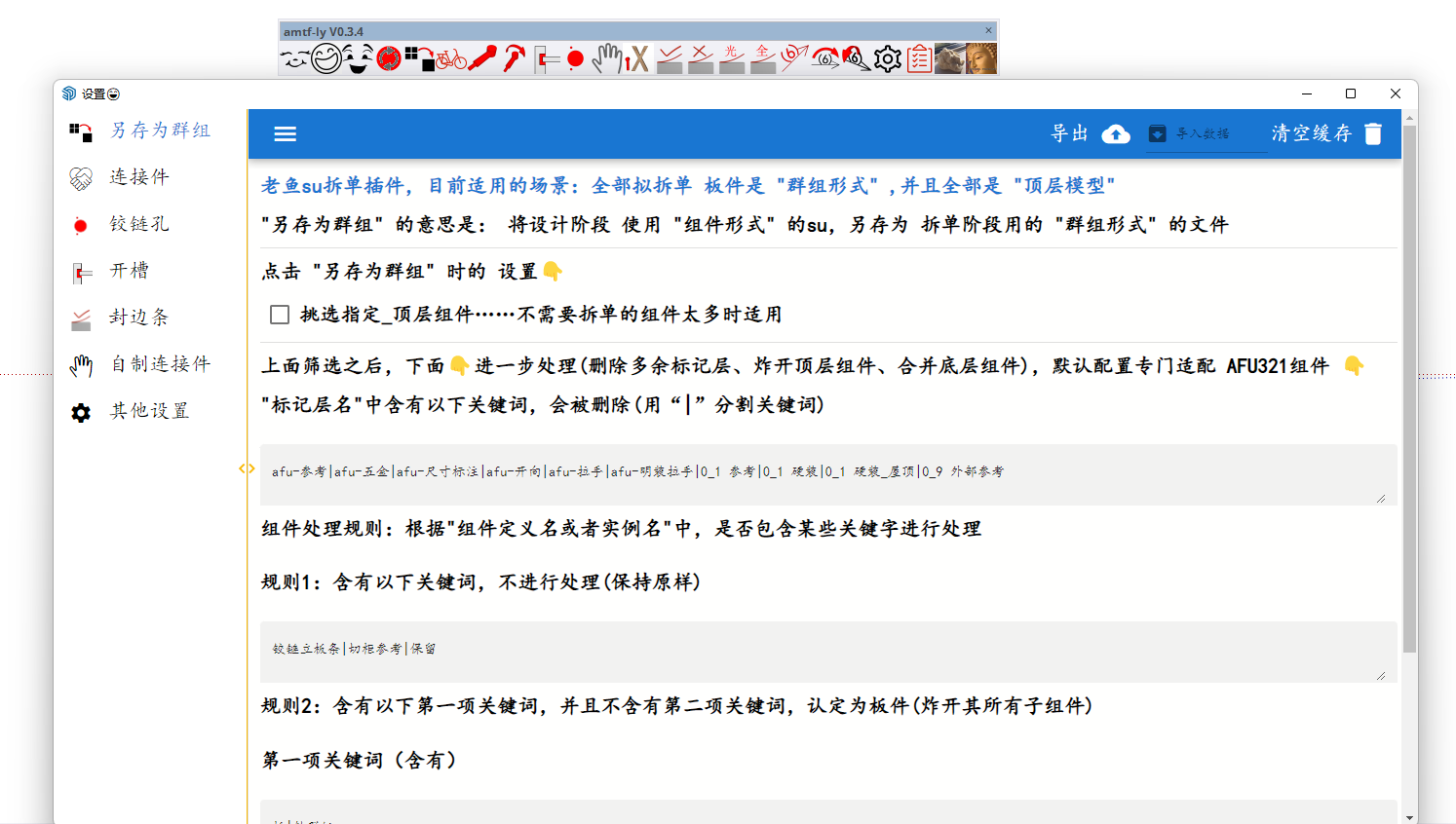
Task: Click the hand icon in amtf-ly toolbar
Action: click(x=606, y=59)
